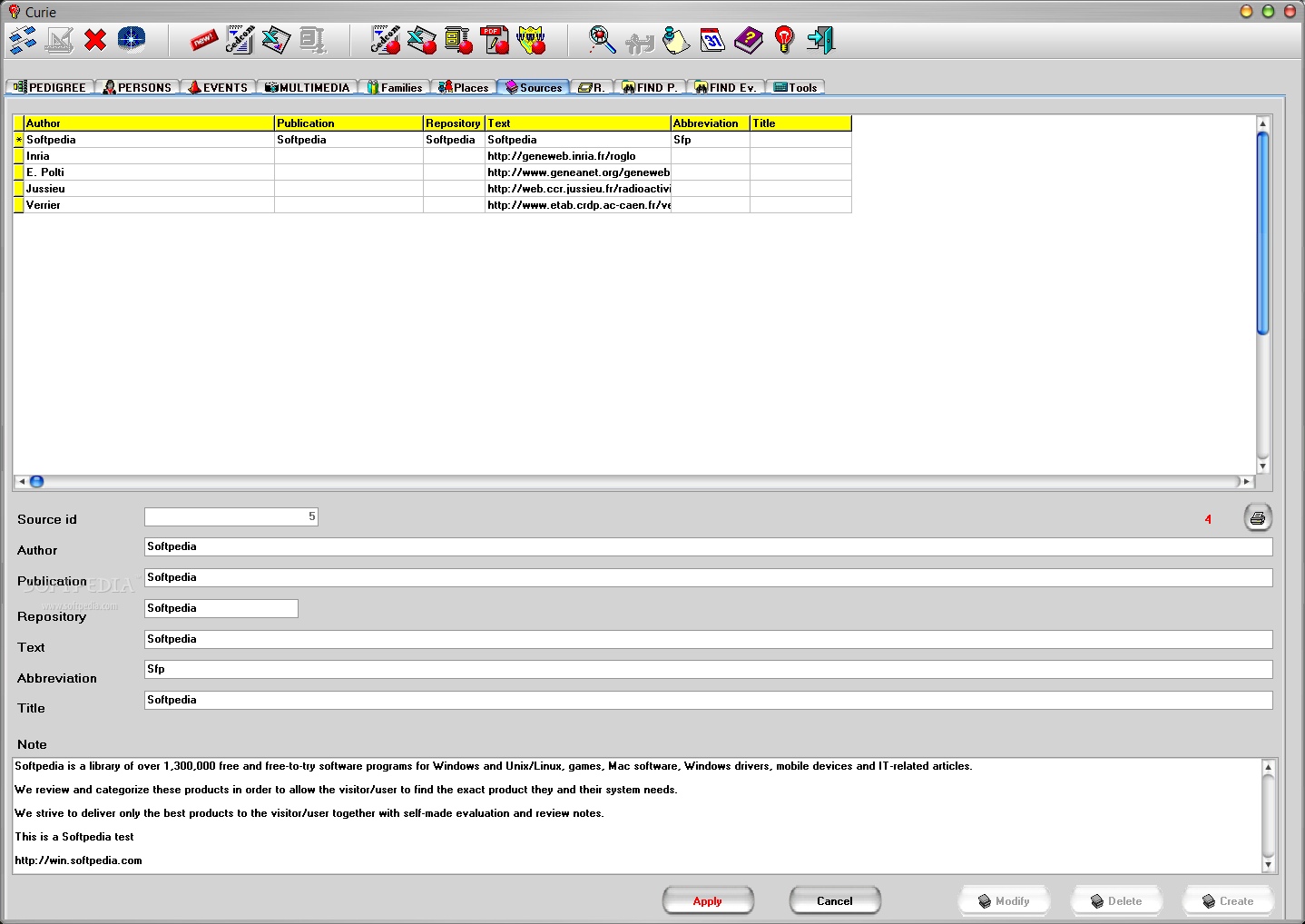Click the Sfp abbreviation cell in table
Viewport: 1305px width, 924px height.
click(710, 140)
